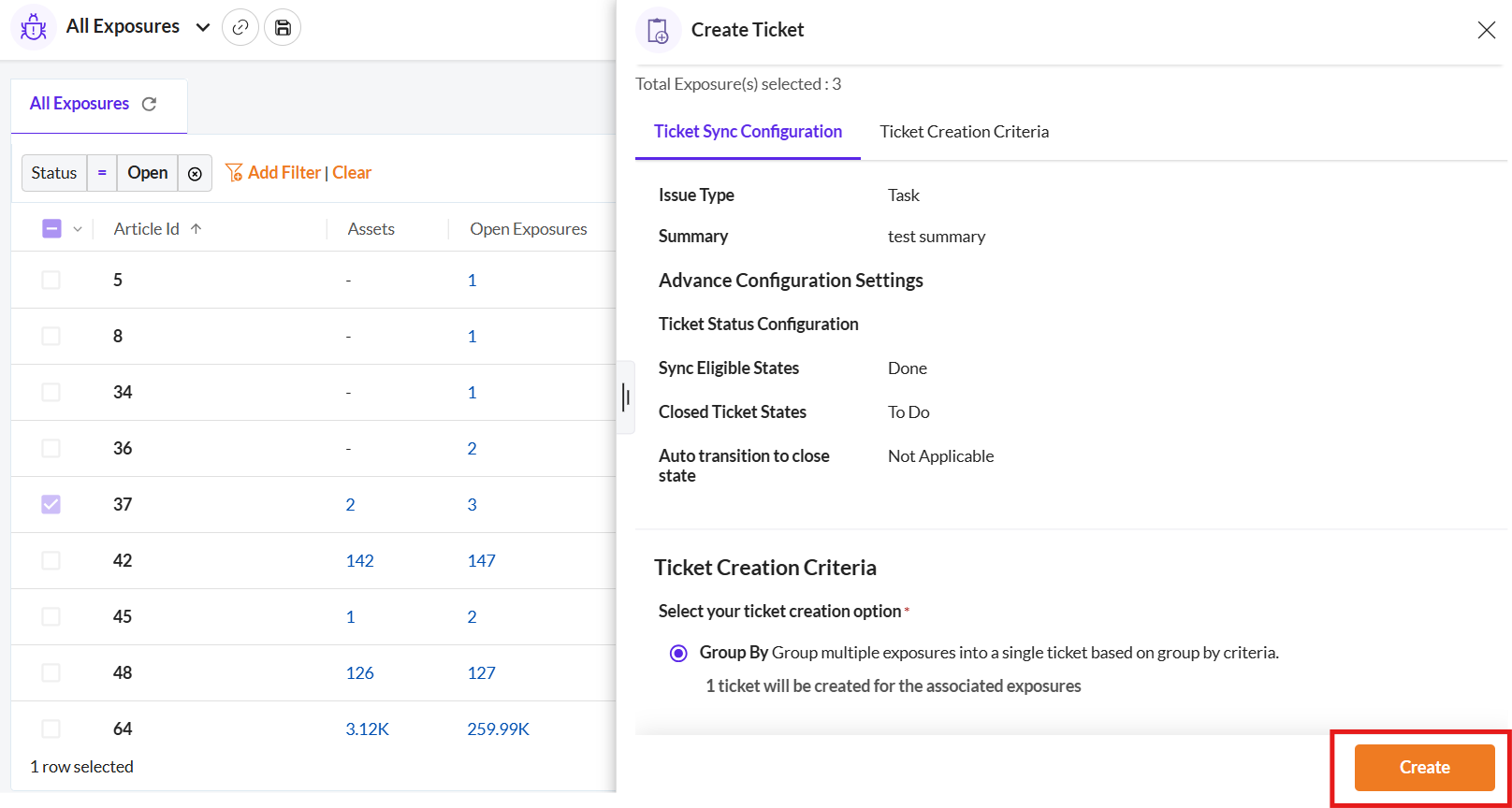This screenshot has width=1512, height=808.
Task: Click the Add Filter link
Action: pyautogui.click(x=284, y=173)
